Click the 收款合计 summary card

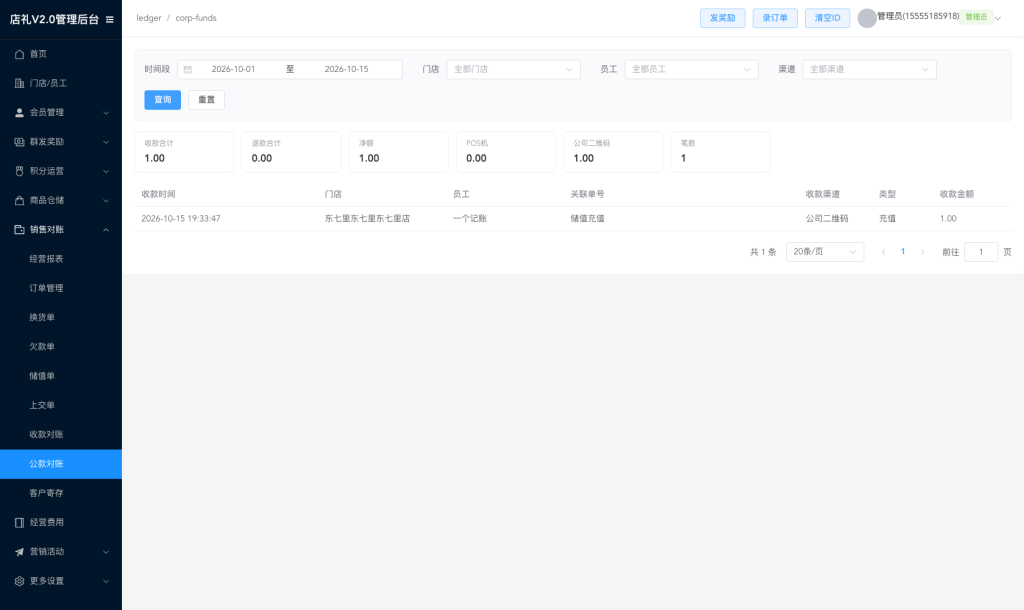184,152
